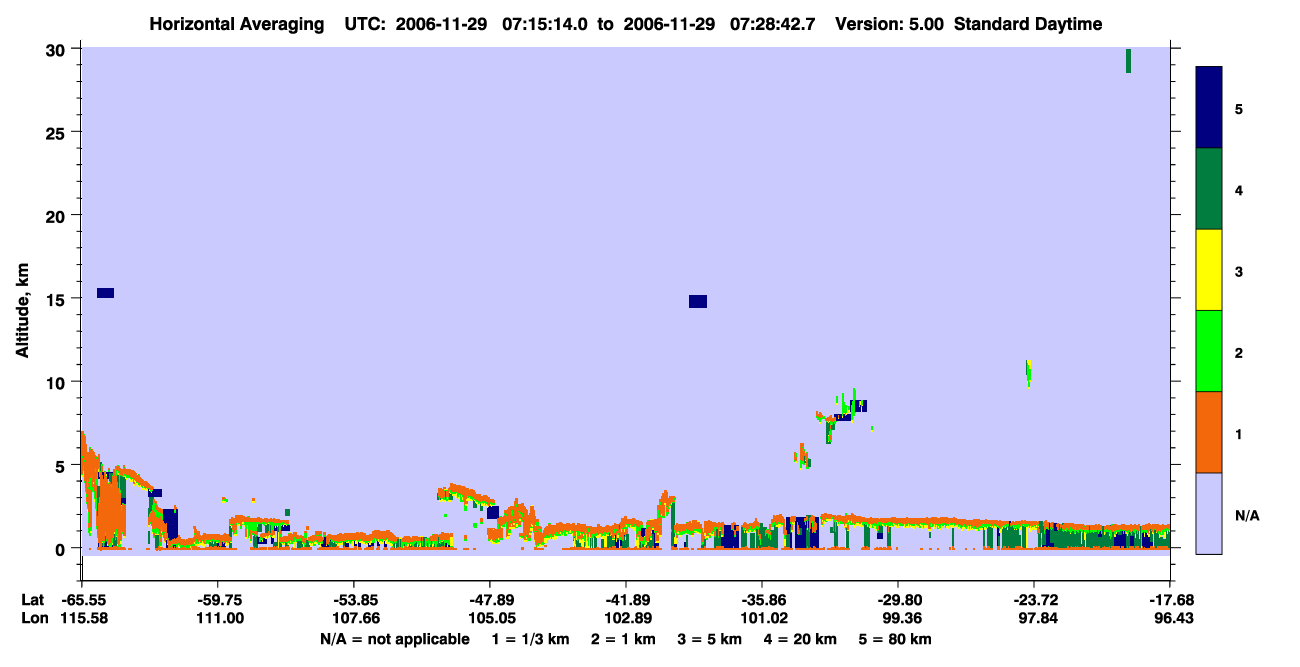Image resolution: width=1300 pixels, height=667 pixels.
Task: Click latitude value -59.75
Action: 219,600
